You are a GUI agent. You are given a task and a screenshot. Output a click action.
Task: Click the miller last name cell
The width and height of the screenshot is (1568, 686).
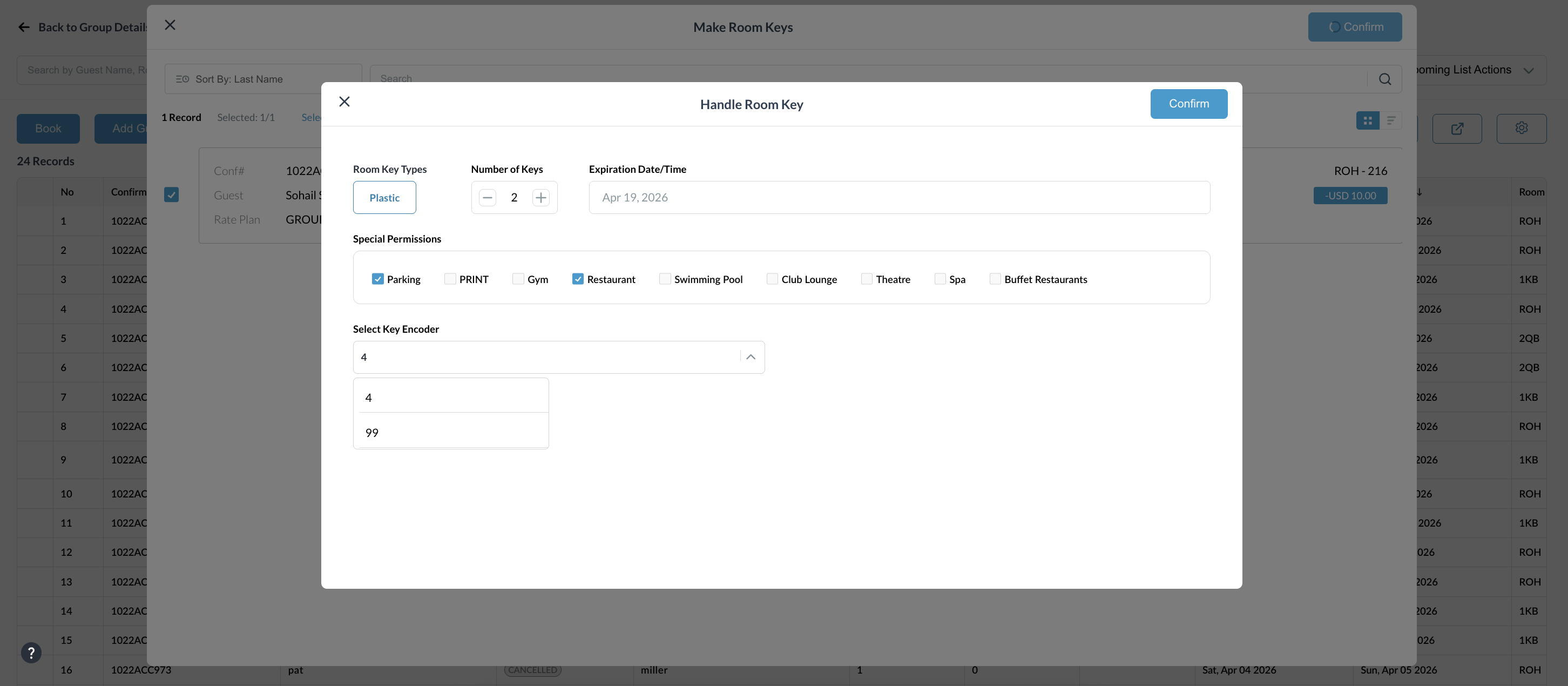click(654, 670)
